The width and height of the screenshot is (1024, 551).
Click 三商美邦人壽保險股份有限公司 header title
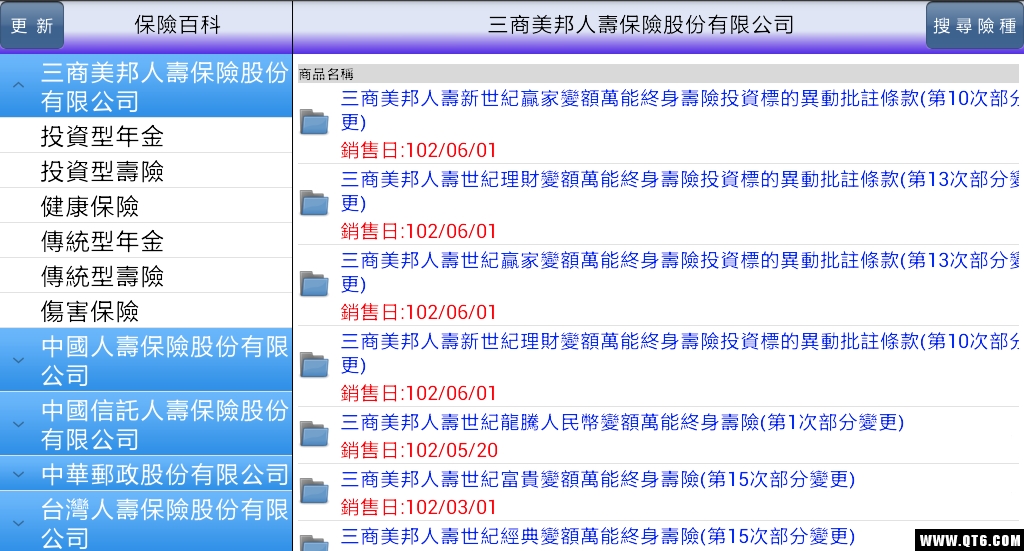641,25
